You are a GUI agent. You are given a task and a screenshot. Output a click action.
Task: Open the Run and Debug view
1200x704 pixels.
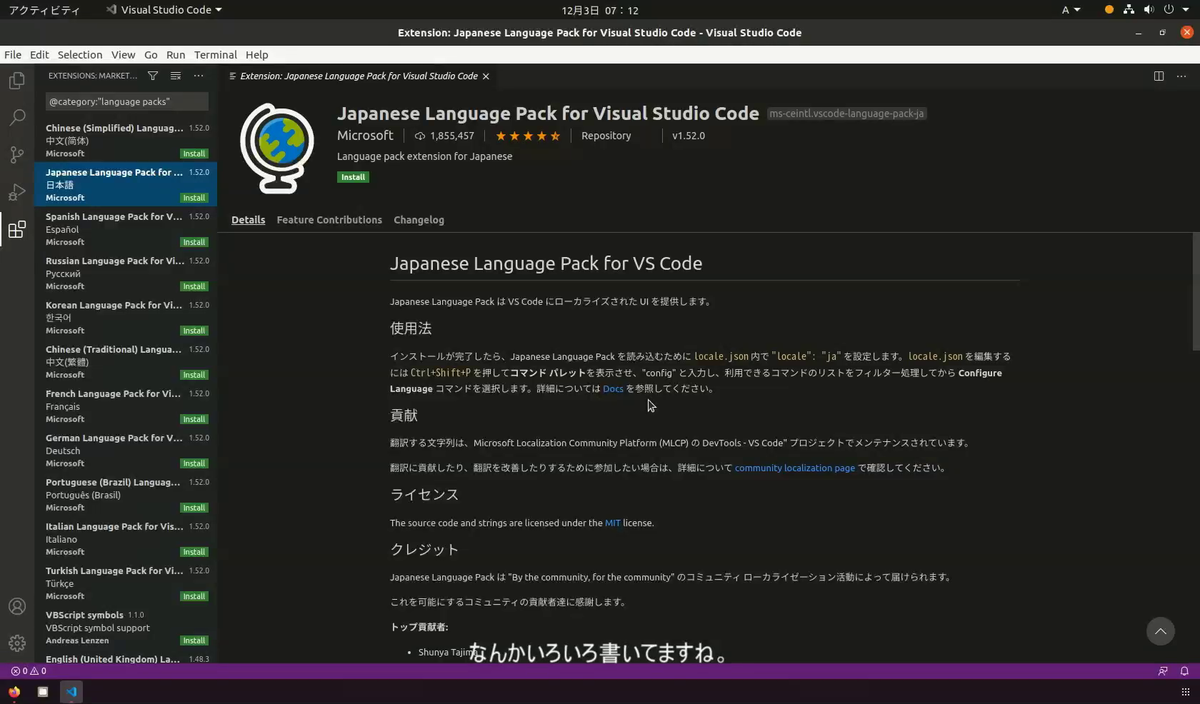[x=16, y=194]
